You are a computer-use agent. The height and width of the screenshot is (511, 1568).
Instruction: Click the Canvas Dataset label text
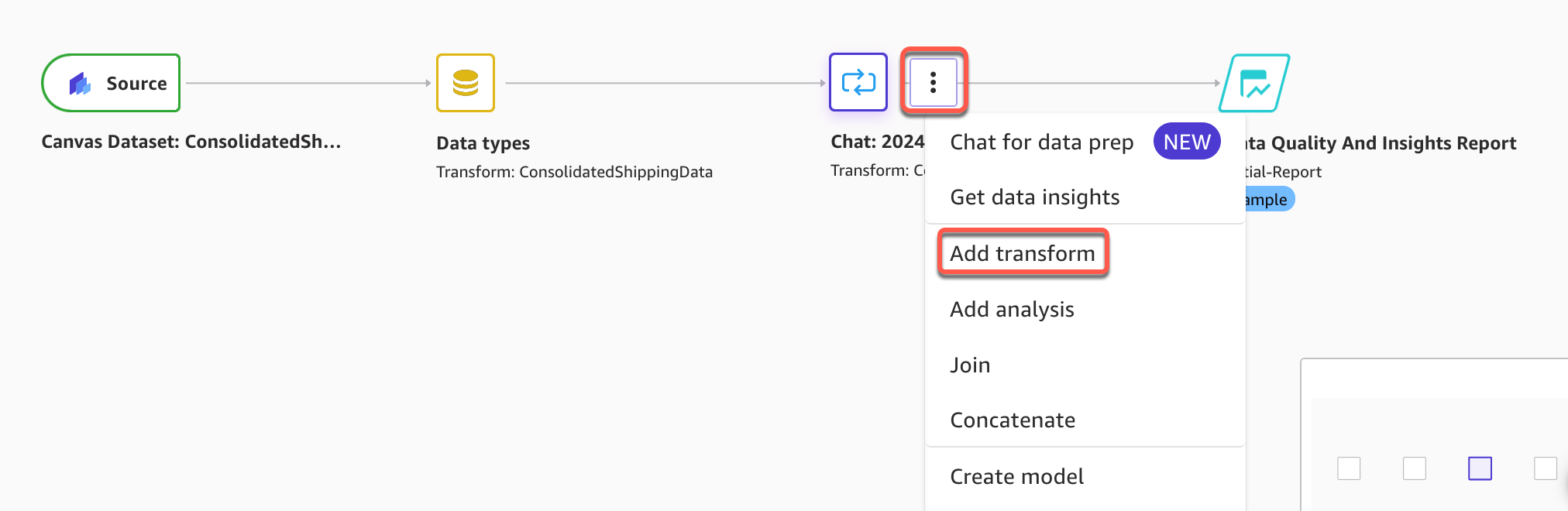click(191, 142)
